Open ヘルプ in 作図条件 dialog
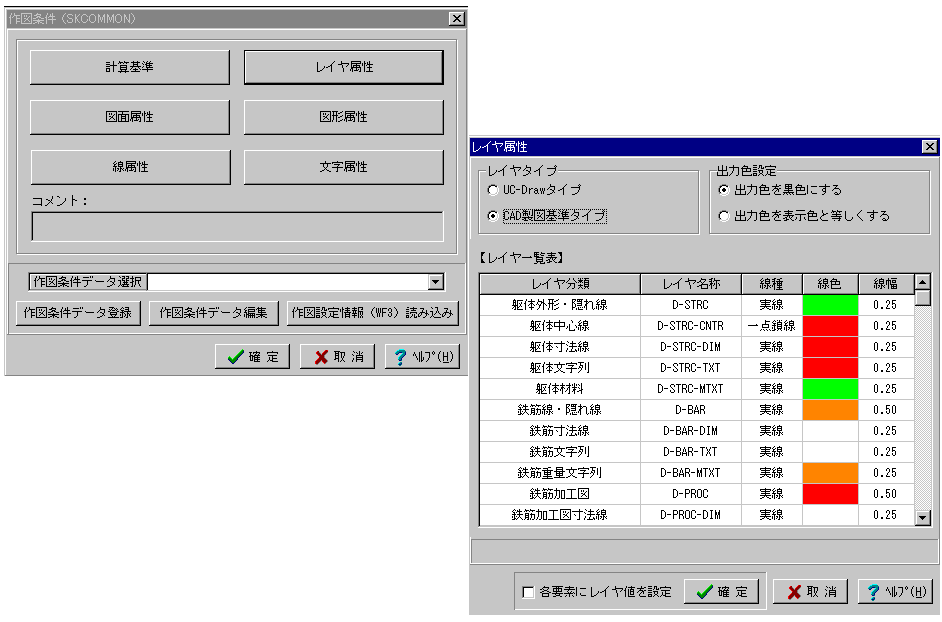This screenshot has height=622, width=942. click(422, 357)
